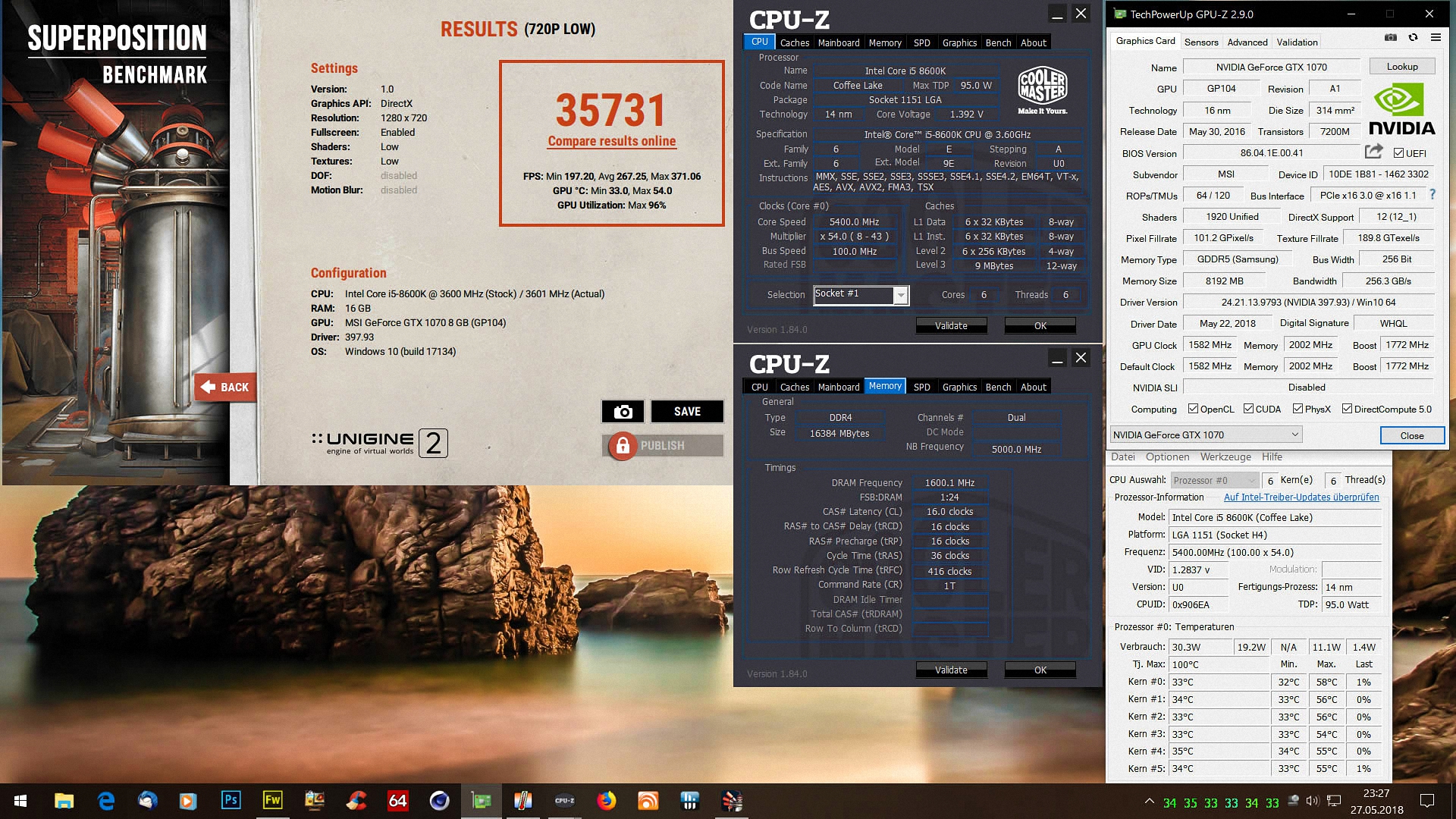Image resolution: width=1456 pixels, height=819 pixels.
Task: Open the graphics card selector in GPU-Z
Action: (1294, 435)
